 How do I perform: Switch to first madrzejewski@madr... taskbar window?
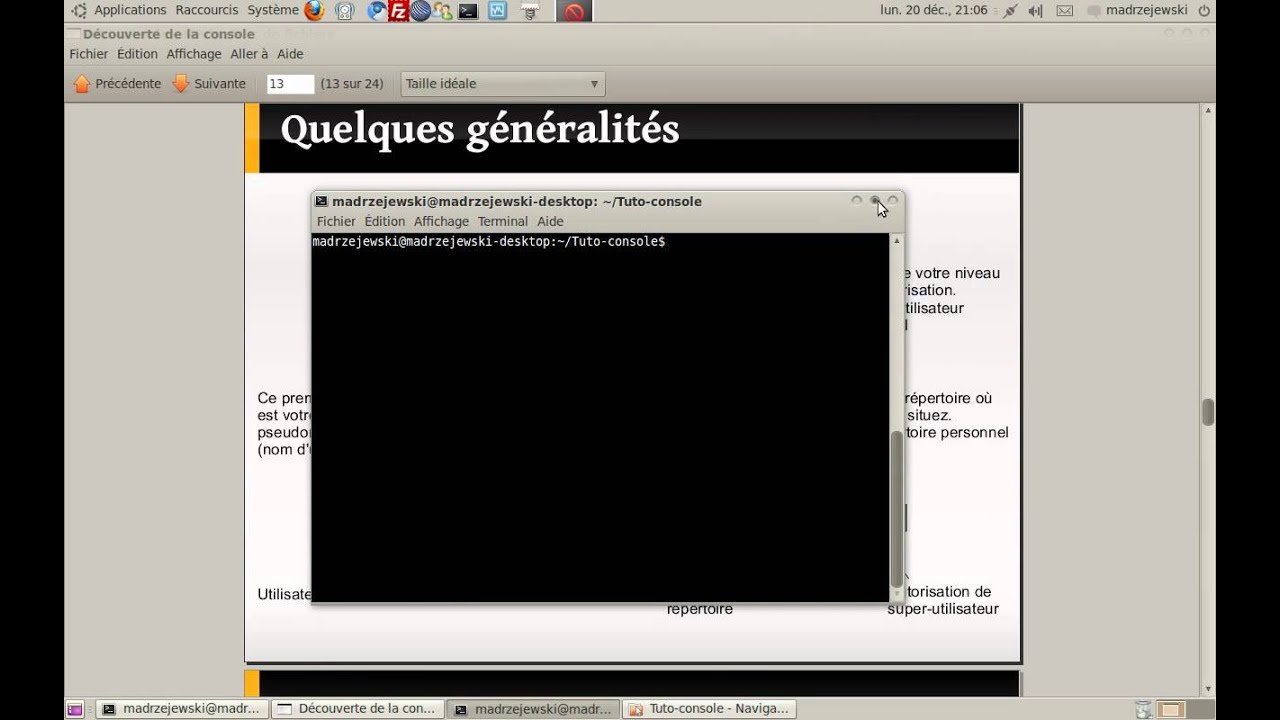(x=182, y=709)
